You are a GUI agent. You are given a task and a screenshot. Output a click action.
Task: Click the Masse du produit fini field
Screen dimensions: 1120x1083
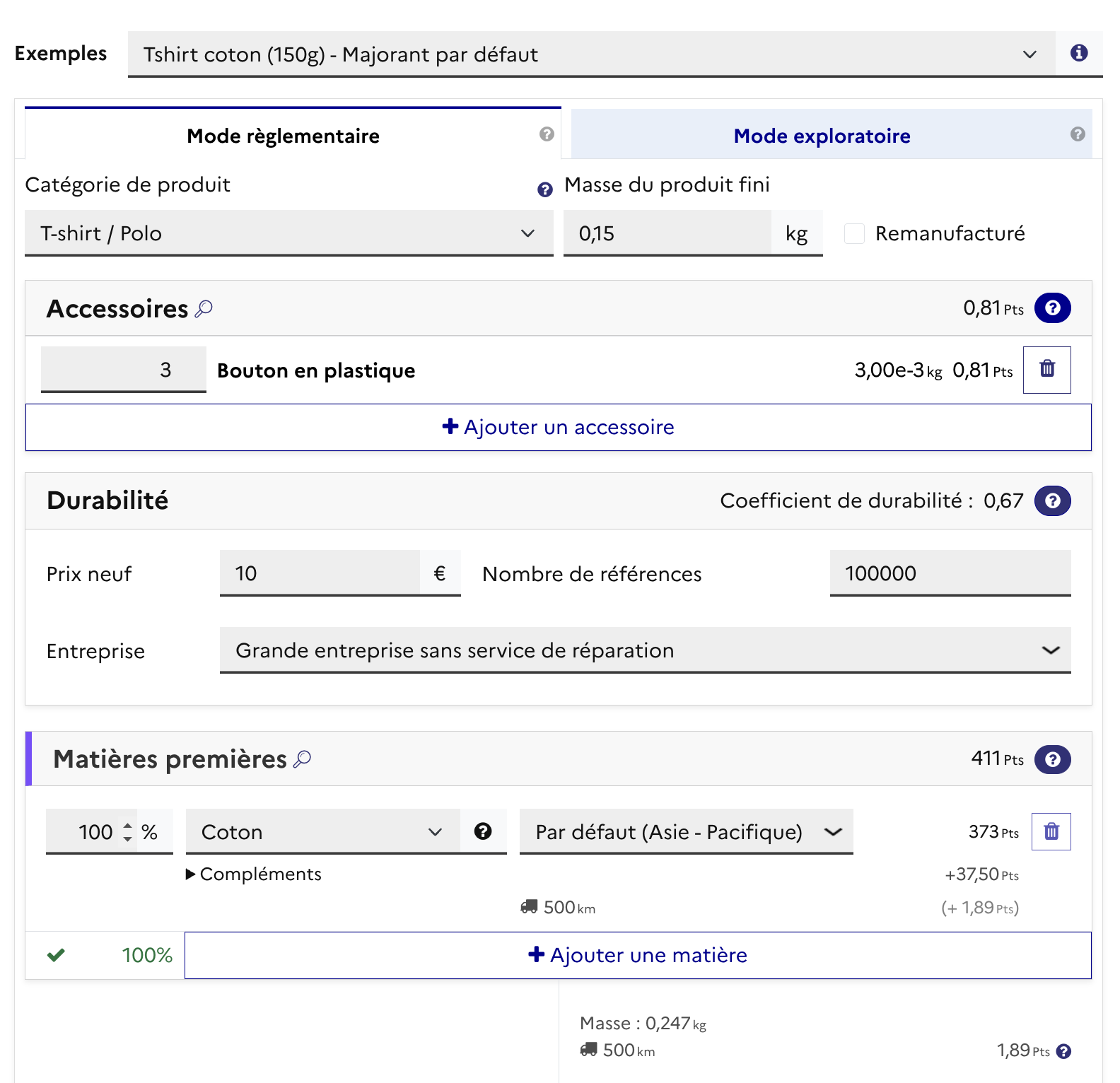(x=667, y=233)
